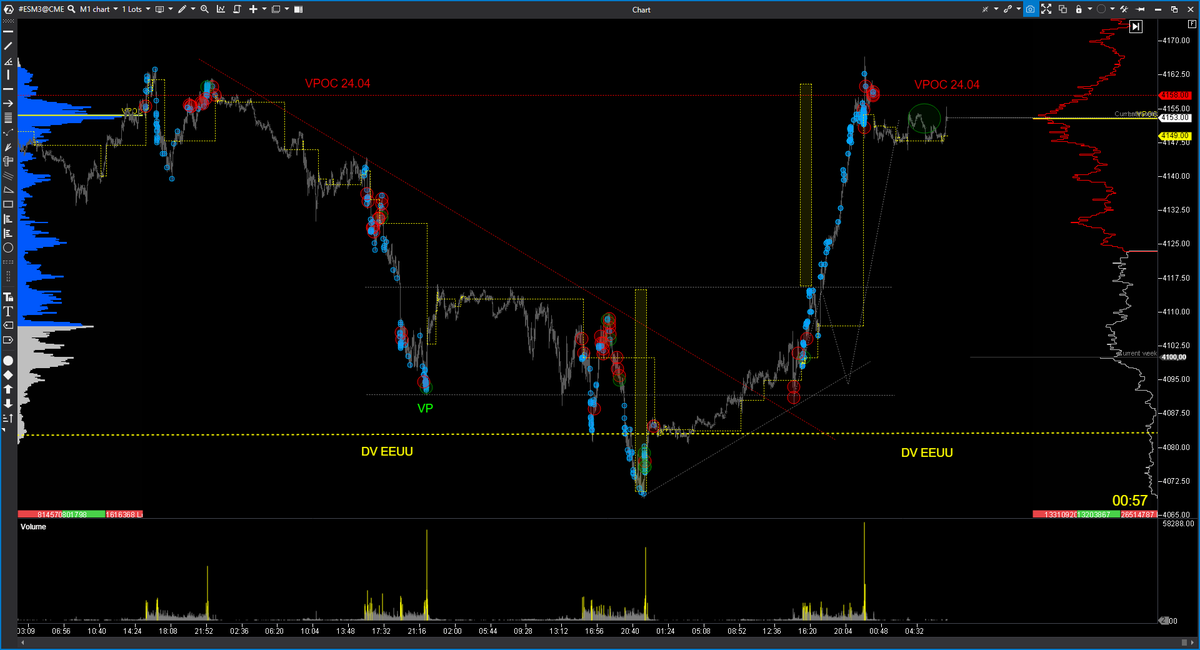Select the down arrow marker tool
This screenshot has width=1200, height=650.
click(8, 404)
